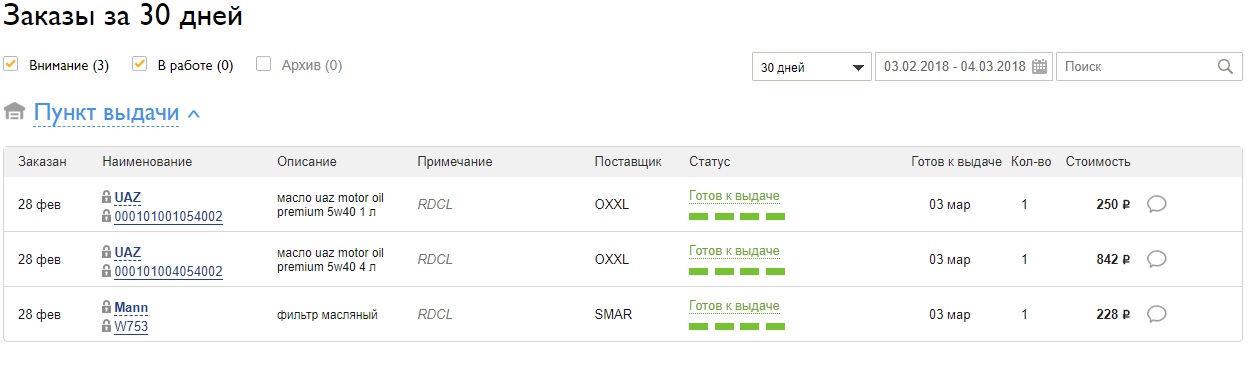Open the W753 part link

(131, 326)
